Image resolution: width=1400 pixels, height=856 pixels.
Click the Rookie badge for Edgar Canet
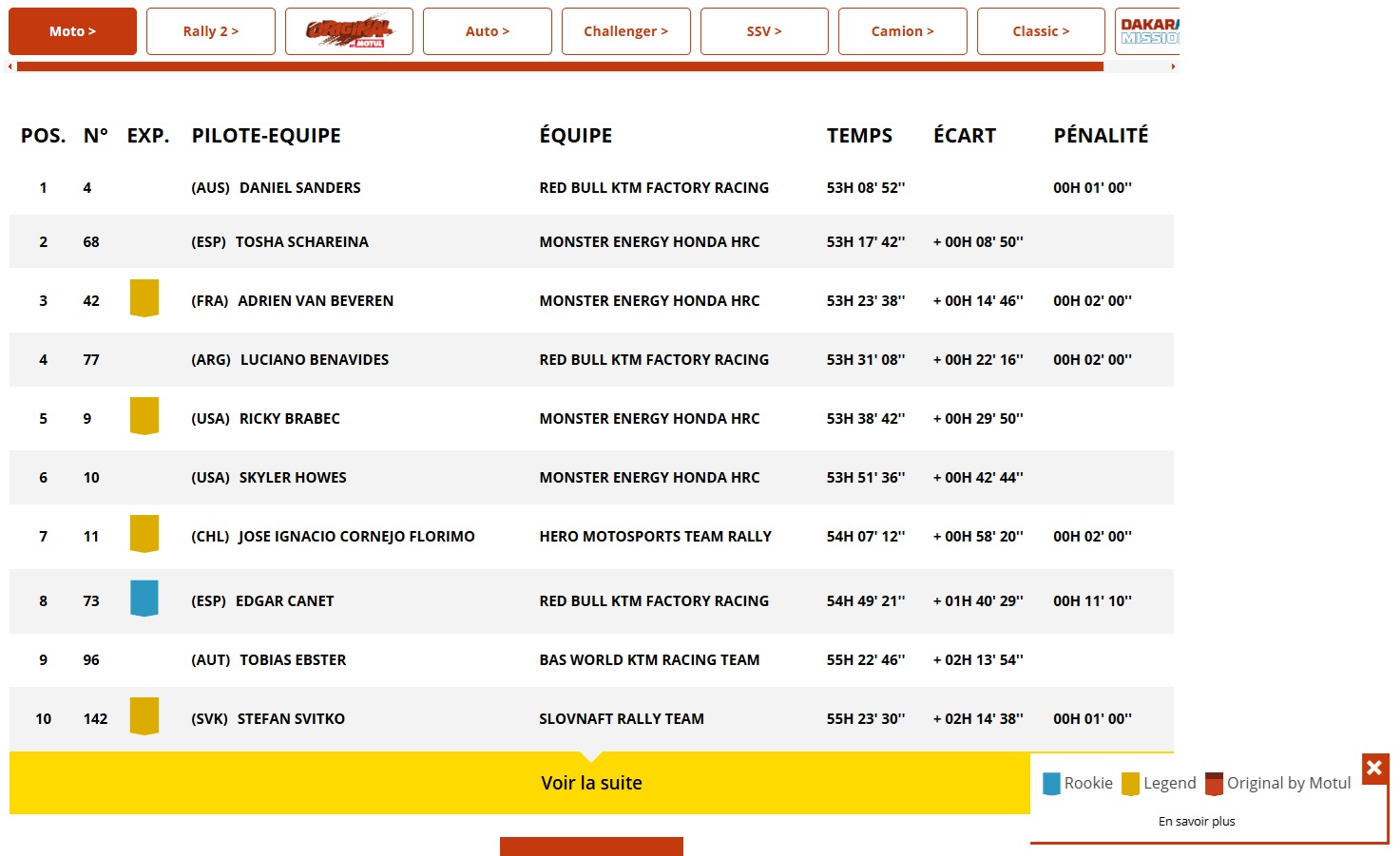(144, 599)
